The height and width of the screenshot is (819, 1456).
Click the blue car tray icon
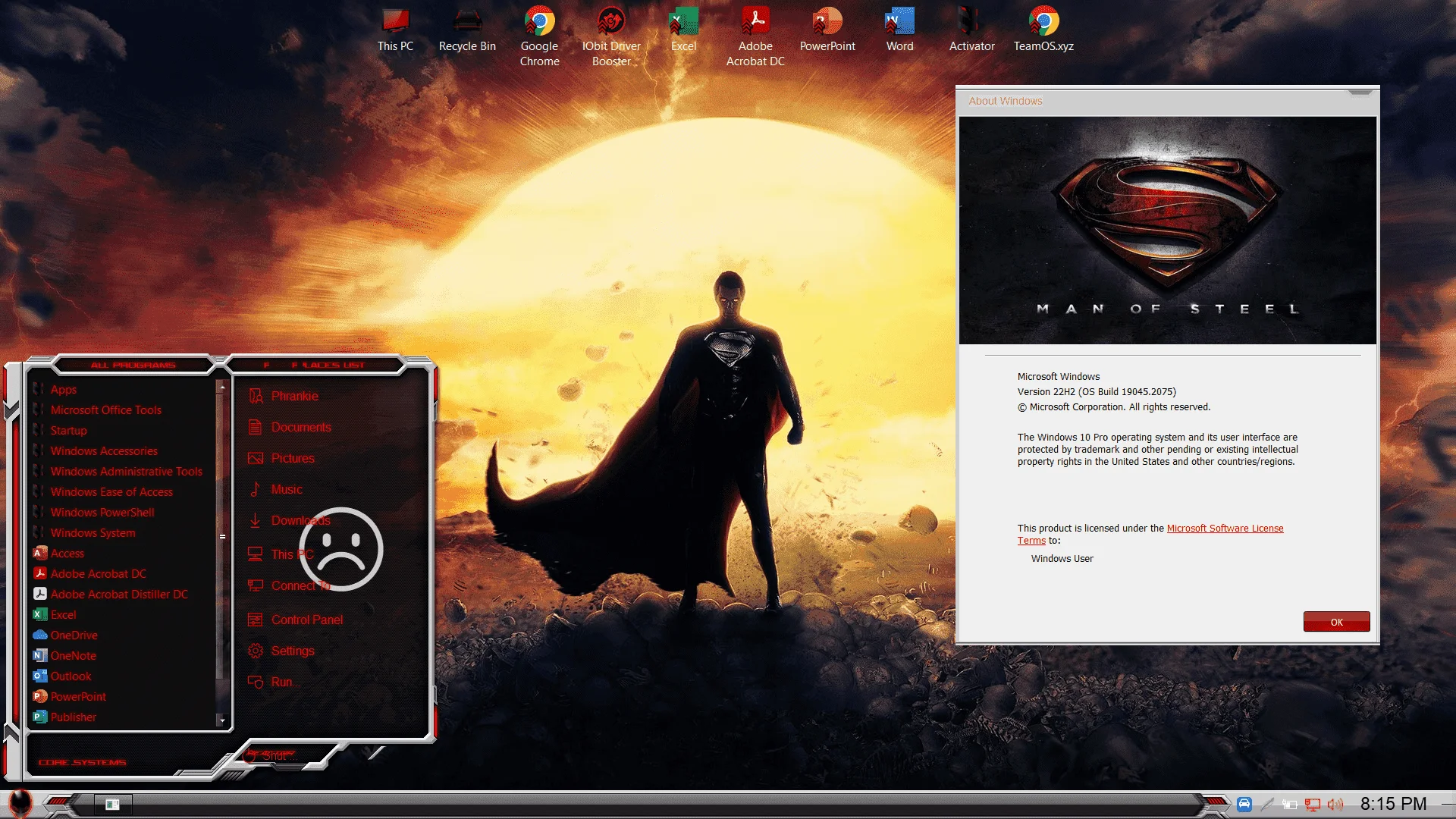1244,804
